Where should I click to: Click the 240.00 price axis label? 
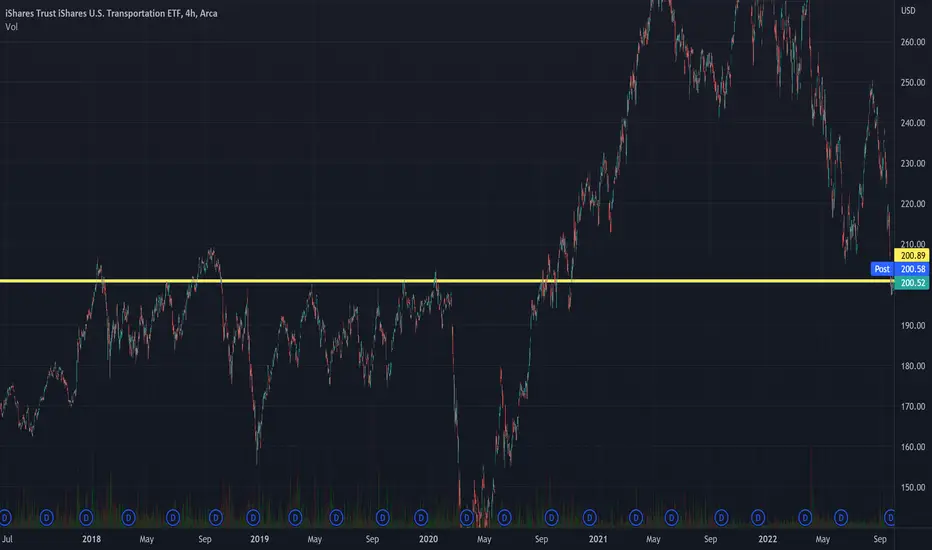point(913,123)
